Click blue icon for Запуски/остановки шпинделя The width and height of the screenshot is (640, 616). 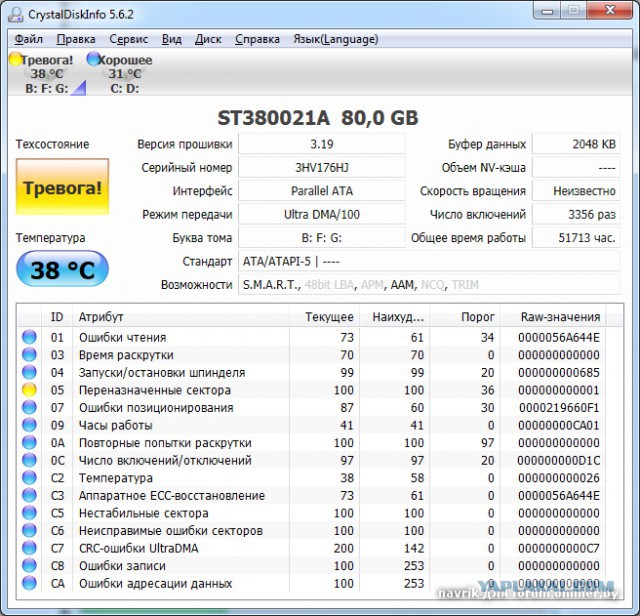[29, 372]
